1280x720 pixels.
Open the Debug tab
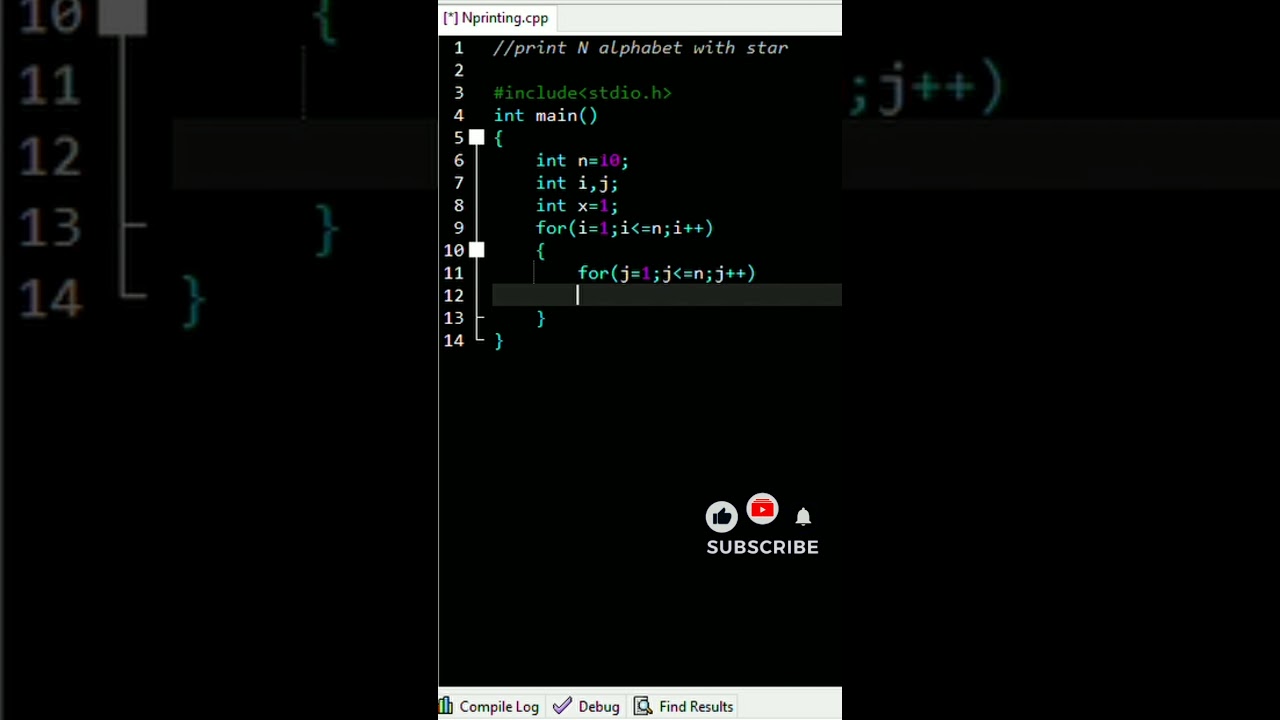coord(587,706)
